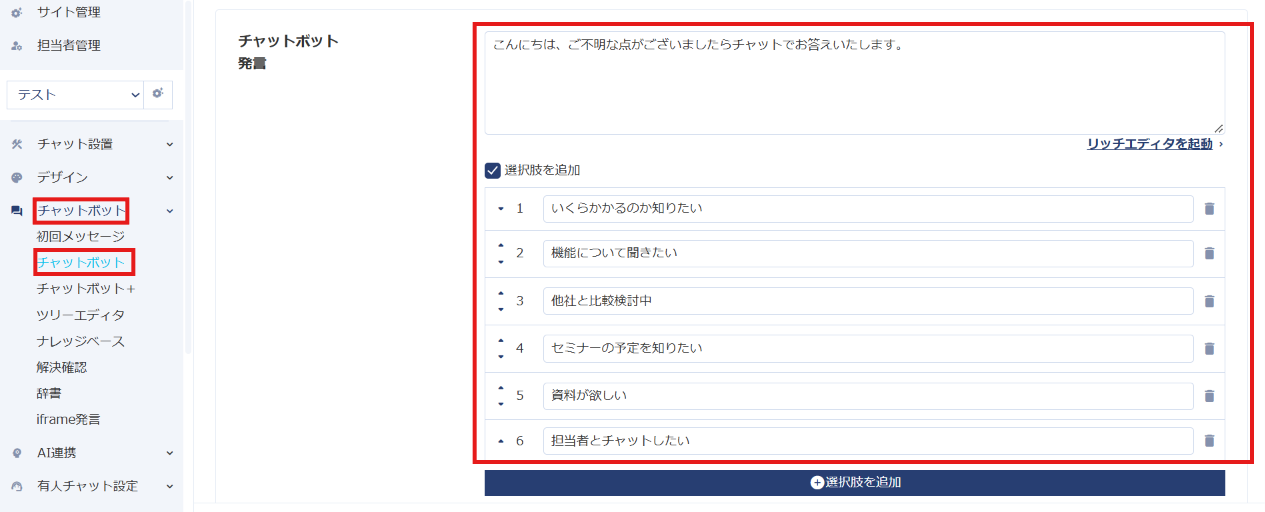Screen dimensions: 1265x512
Task: Uncheck the 選択肢を追加 checkbox
Action: (493, 170)
